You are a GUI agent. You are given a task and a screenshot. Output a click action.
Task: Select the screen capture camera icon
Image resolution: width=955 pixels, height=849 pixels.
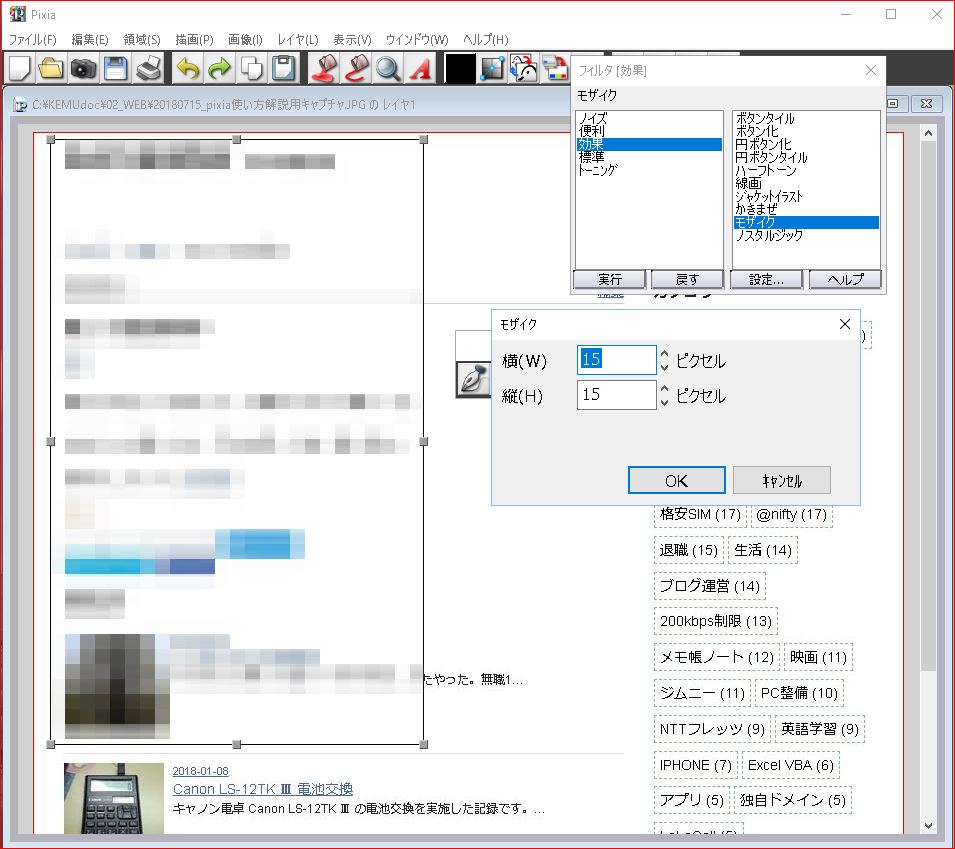click(x=82, y=68)
